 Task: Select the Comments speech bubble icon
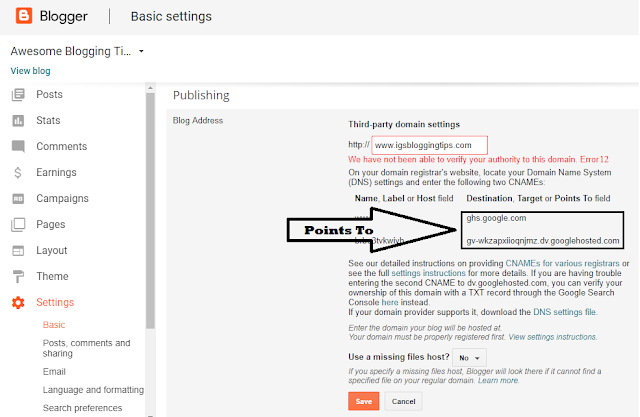tap(18, 146)
